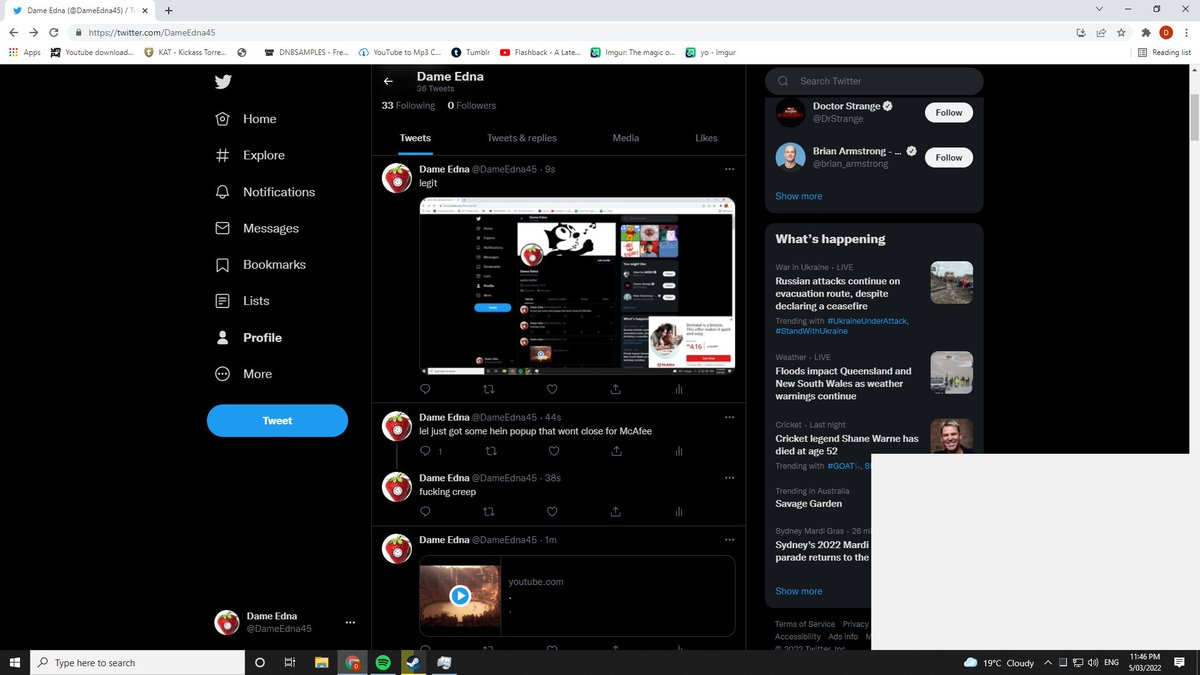Retweet the 'legit' tweet
Screen dimensions: 1200x675
(489, 389)
